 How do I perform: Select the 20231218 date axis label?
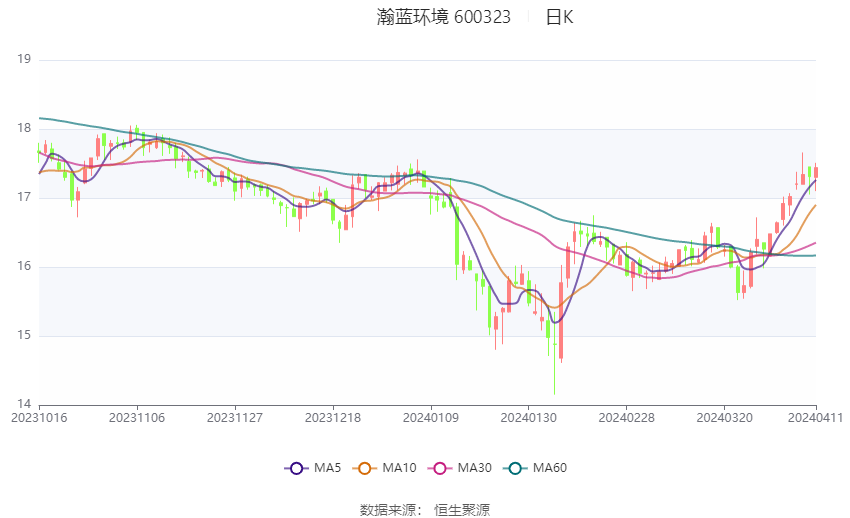(x=333, y=417)
